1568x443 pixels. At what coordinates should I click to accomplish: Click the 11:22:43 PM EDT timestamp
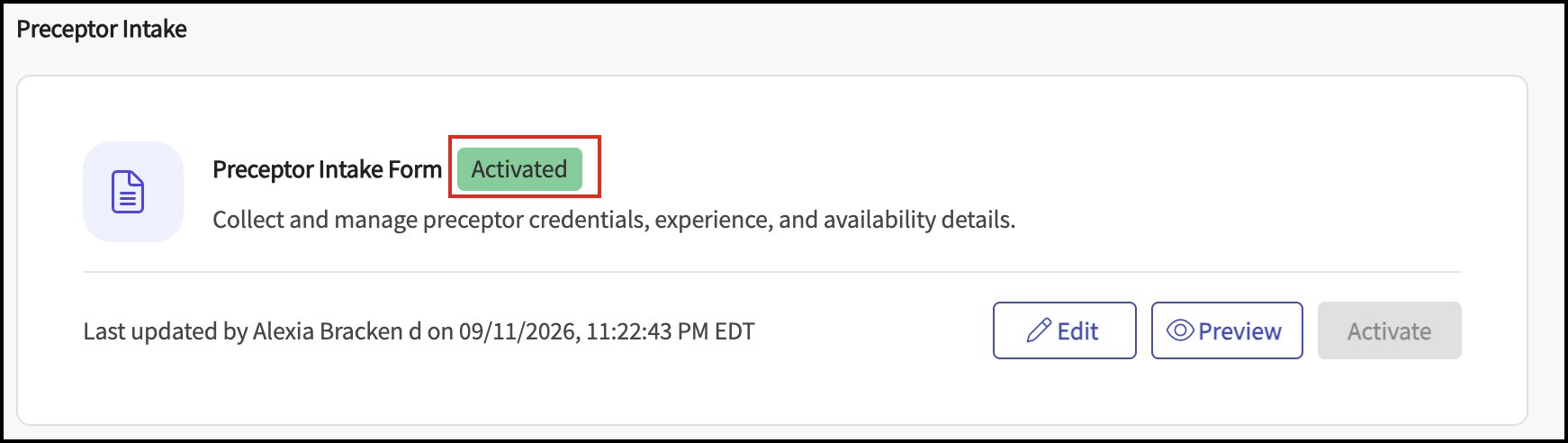[671, 331]
